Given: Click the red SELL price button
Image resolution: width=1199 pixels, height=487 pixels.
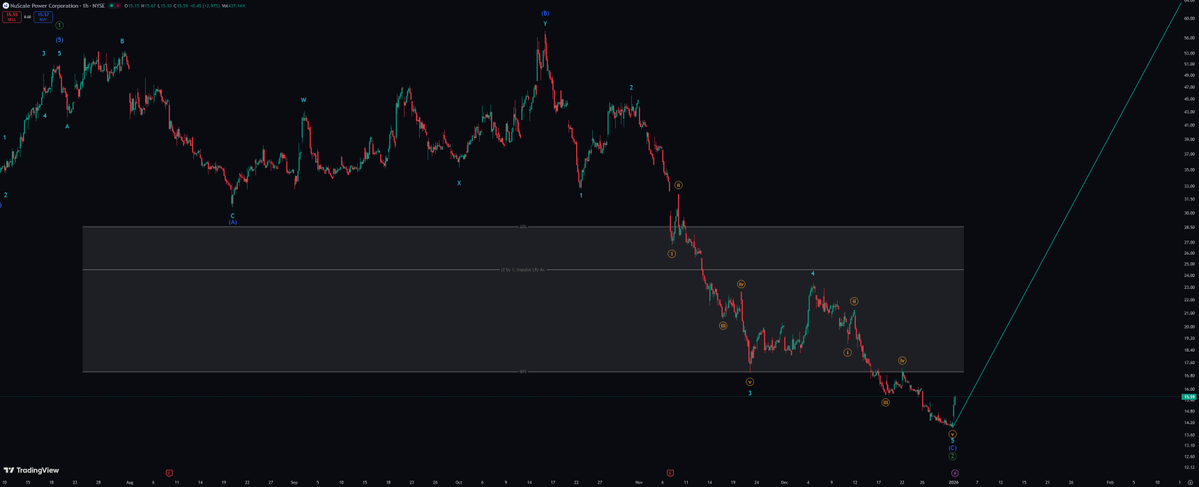Looking at the screenshot, I should (10, 16).
